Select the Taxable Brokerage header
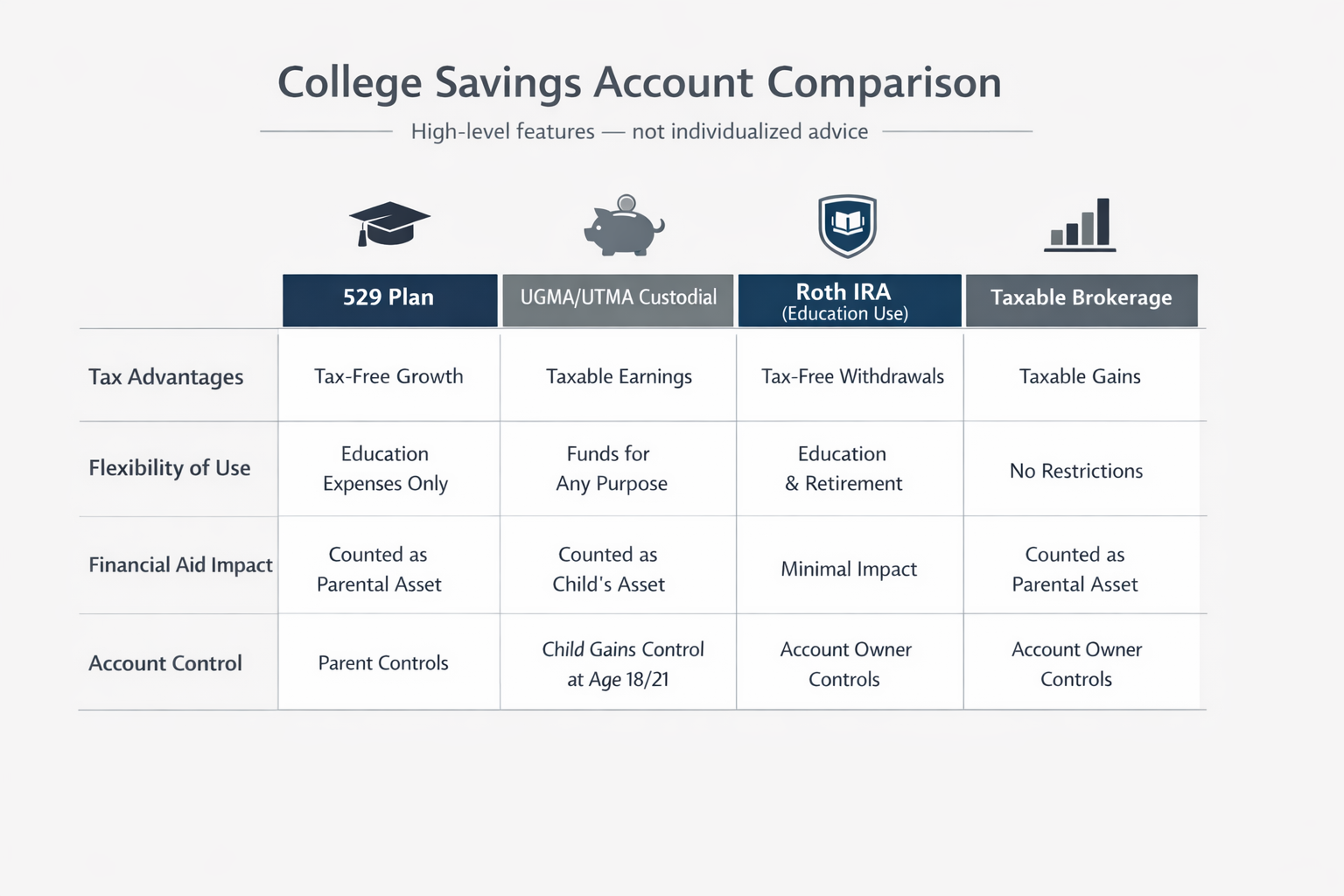The height and width of the screenshot is (896, 1344). point(1081,299)
